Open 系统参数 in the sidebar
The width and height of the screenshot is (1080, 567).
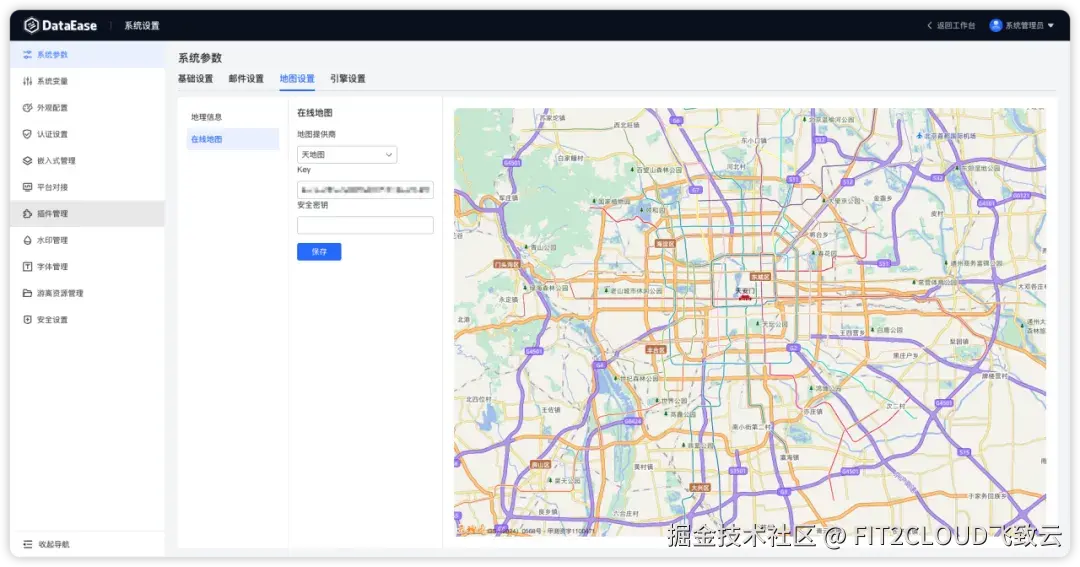[x=87, y=54]
